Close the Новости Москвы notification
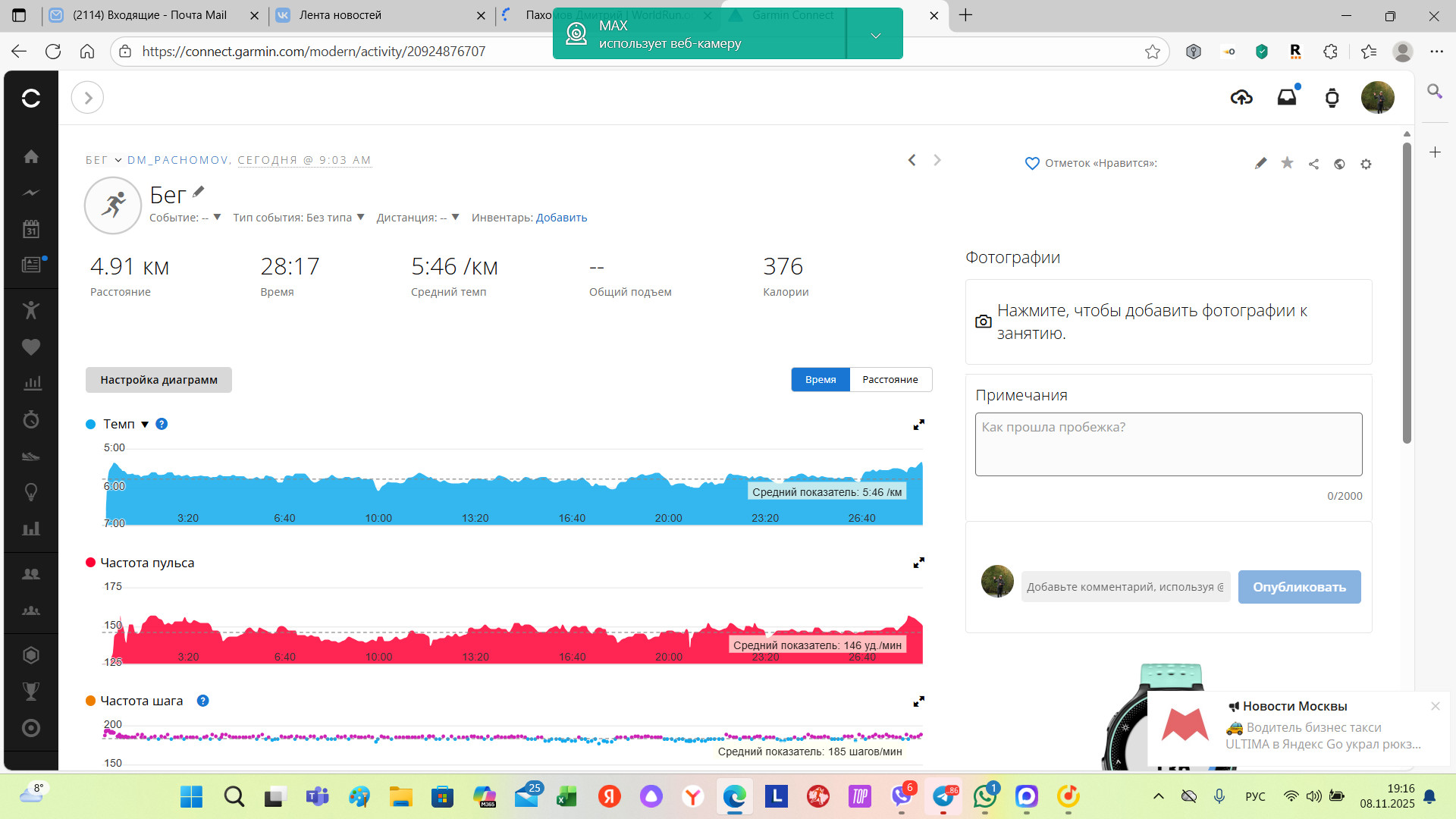 click(1435, 706)
